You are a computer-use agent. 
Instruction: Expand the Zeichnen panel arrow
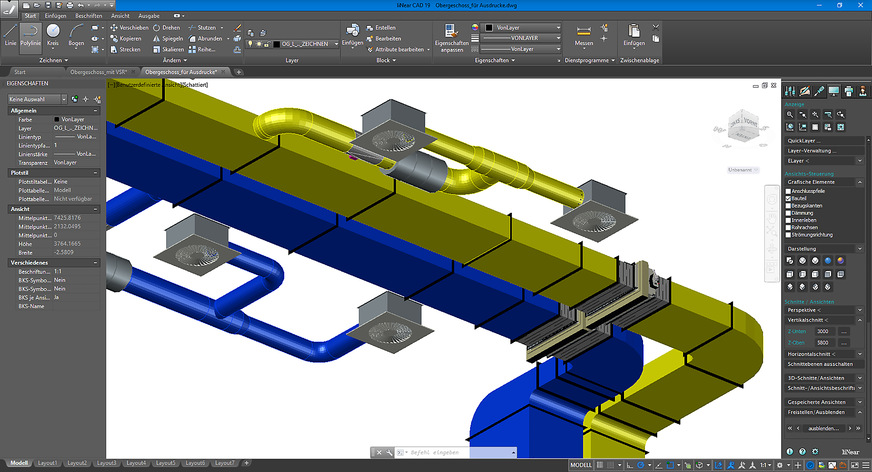tap(66, 60)
